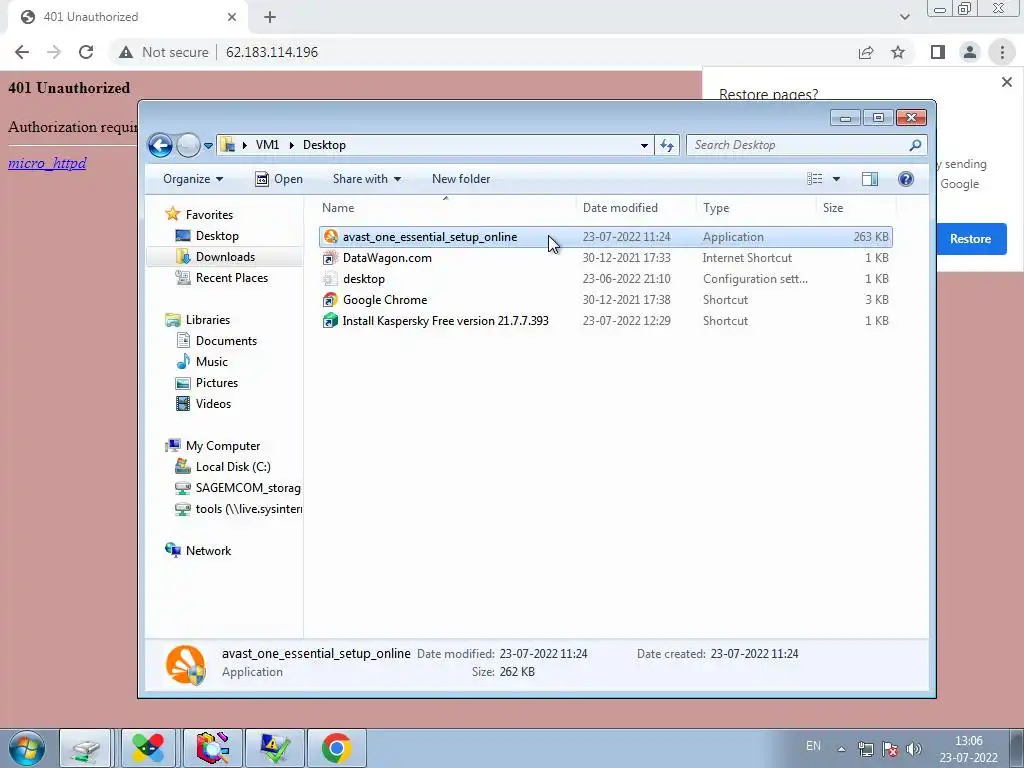Image resolution: width=1024 pixels, height=768 pixels.
Task: Open Downloads in navigation pane
Action: tap(225, 257)
